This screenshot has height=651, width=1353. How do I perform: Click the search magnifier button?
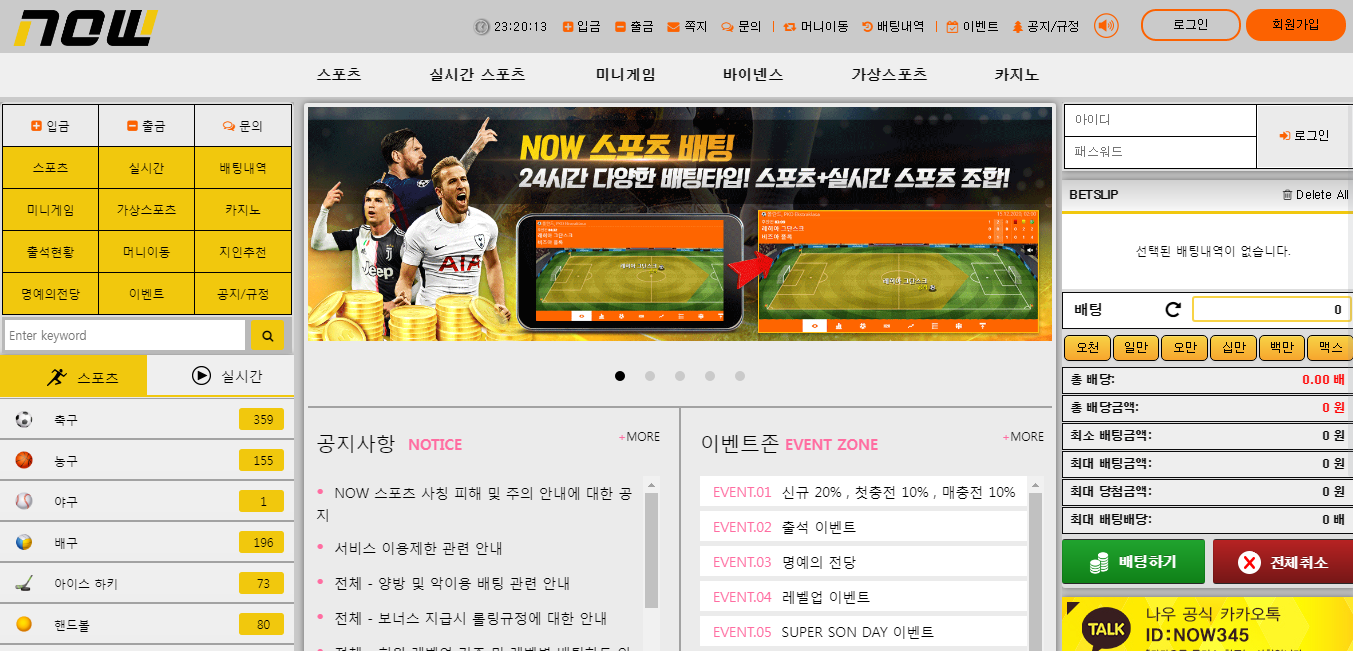(x=267, y=336)
